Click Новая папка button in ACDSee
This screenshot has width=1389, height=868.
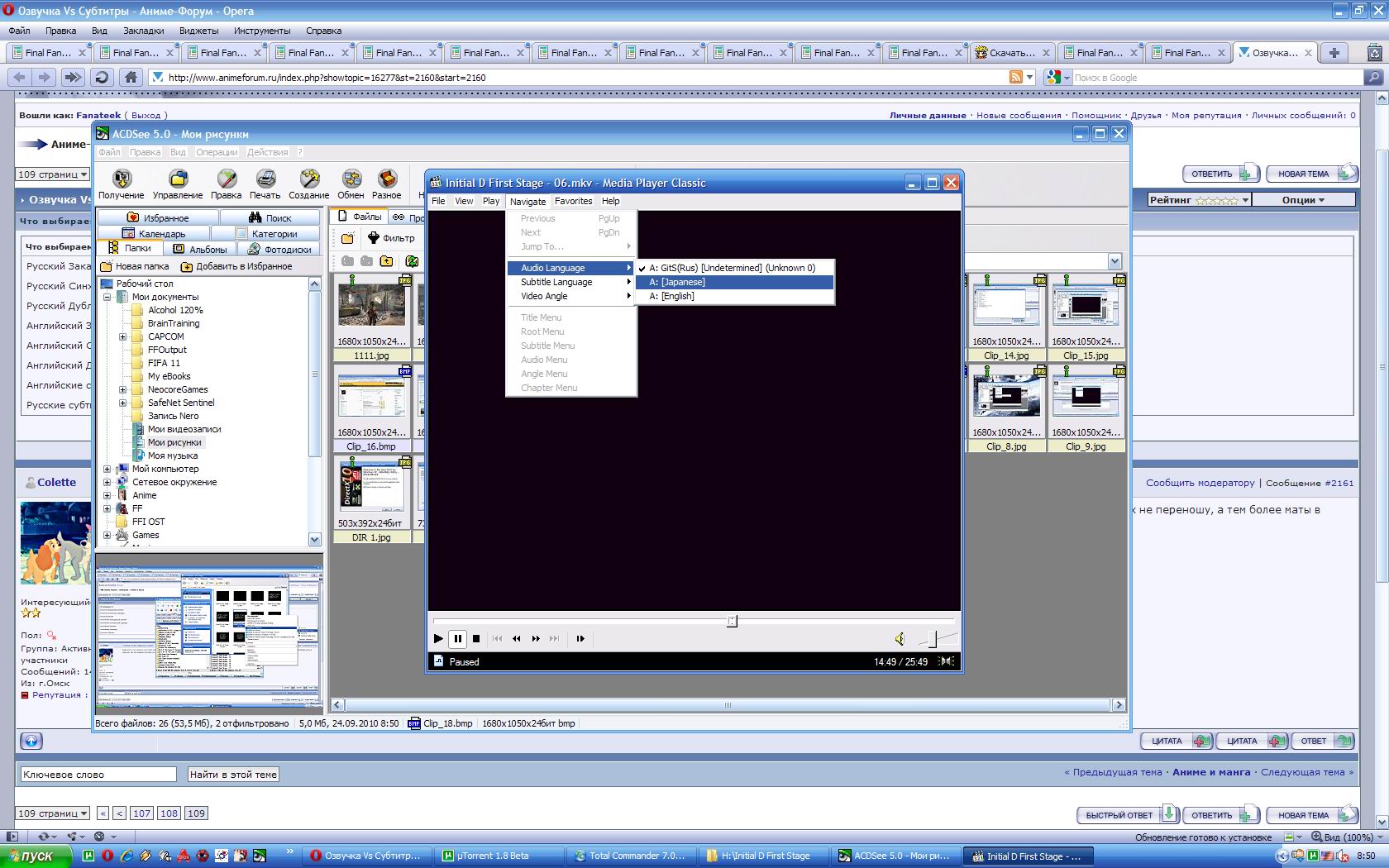[x=135, y=266]
